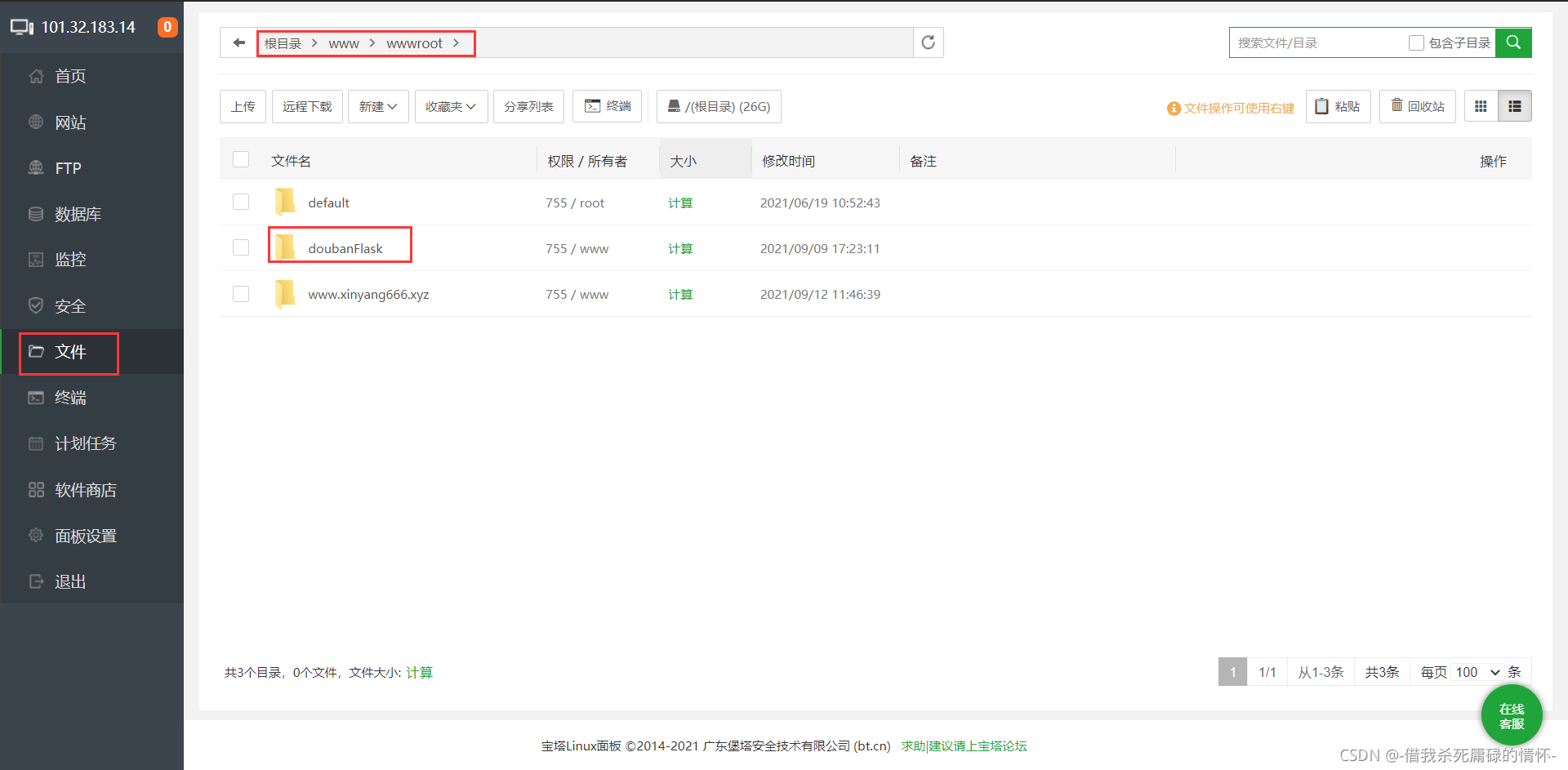Open the 求助|建议请上宝塔论坛 link
Image resolution: width=1568 pixels, height=770 pixels.
(x=964, y=746)
